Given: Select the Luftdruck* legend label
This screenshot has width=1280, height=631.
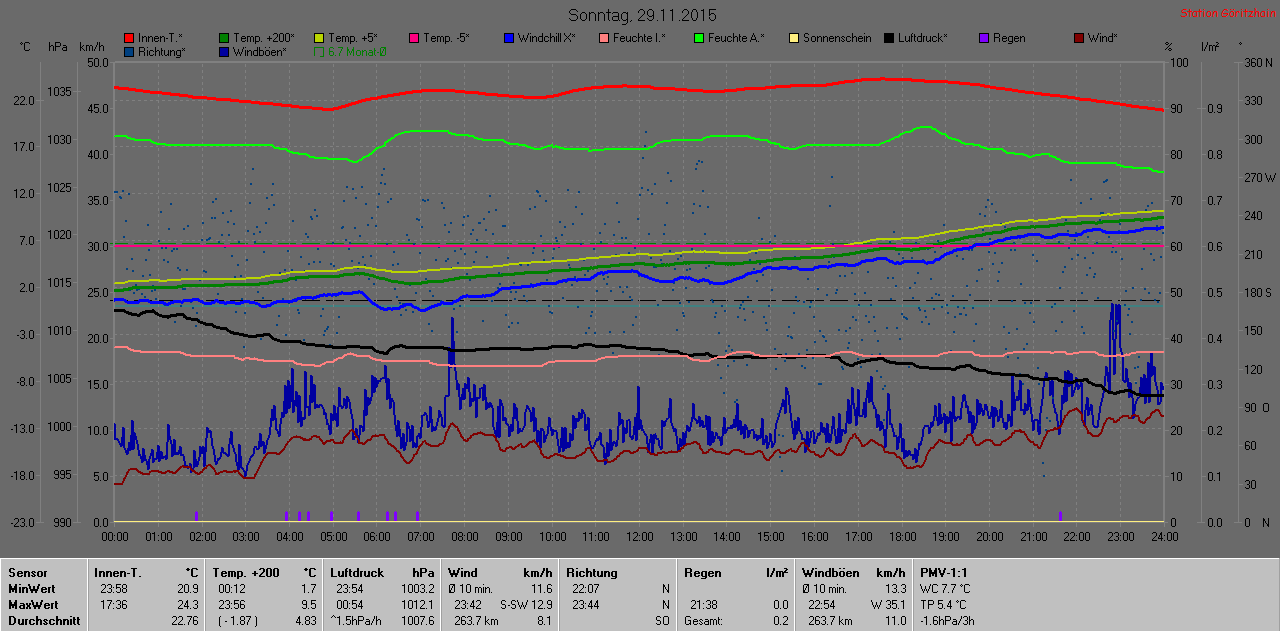Looking at the screenshot, I should click(x=922, y=38).
